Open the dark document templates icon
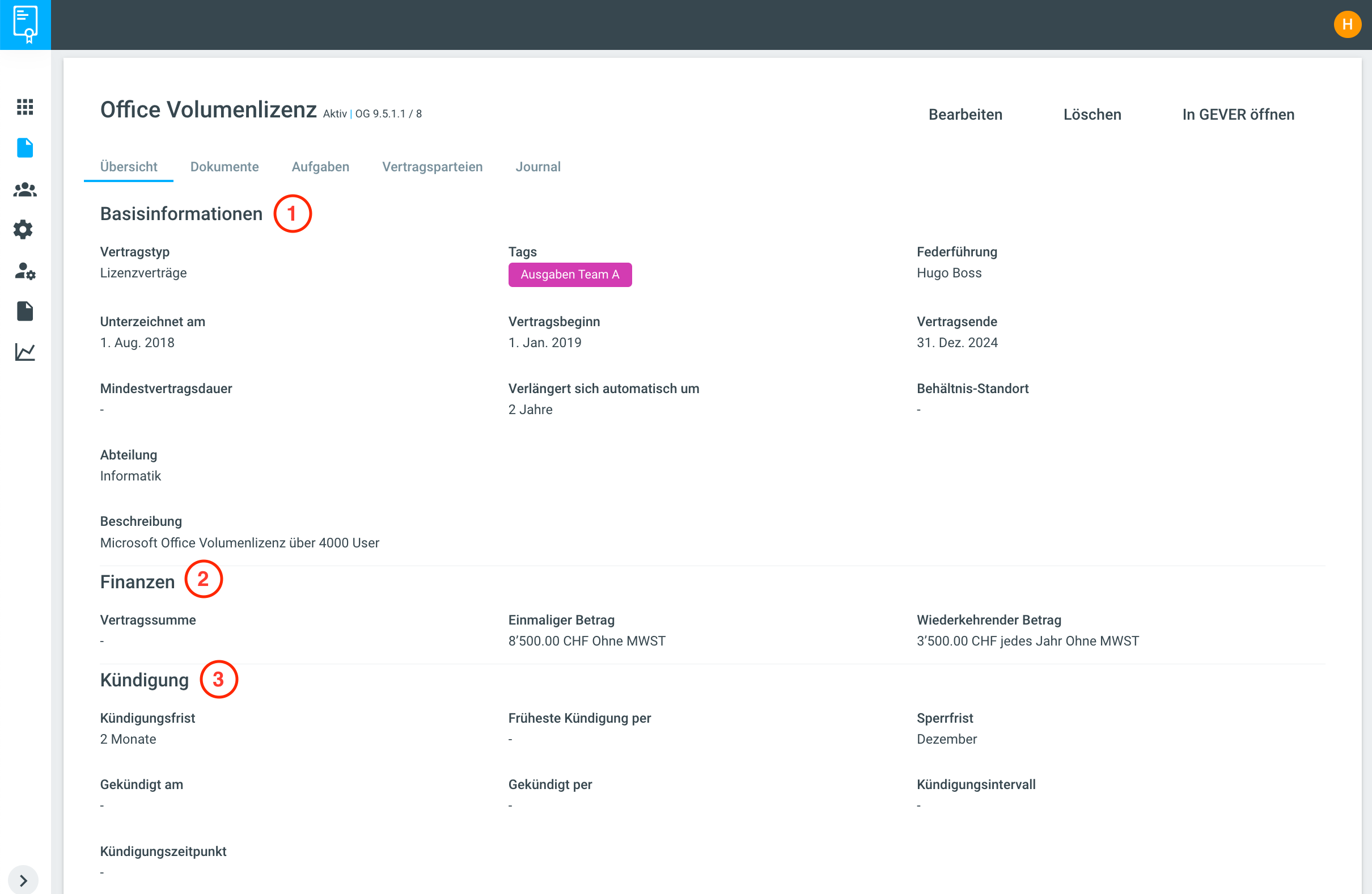1372x894 pixels. (x=25, y=311)
